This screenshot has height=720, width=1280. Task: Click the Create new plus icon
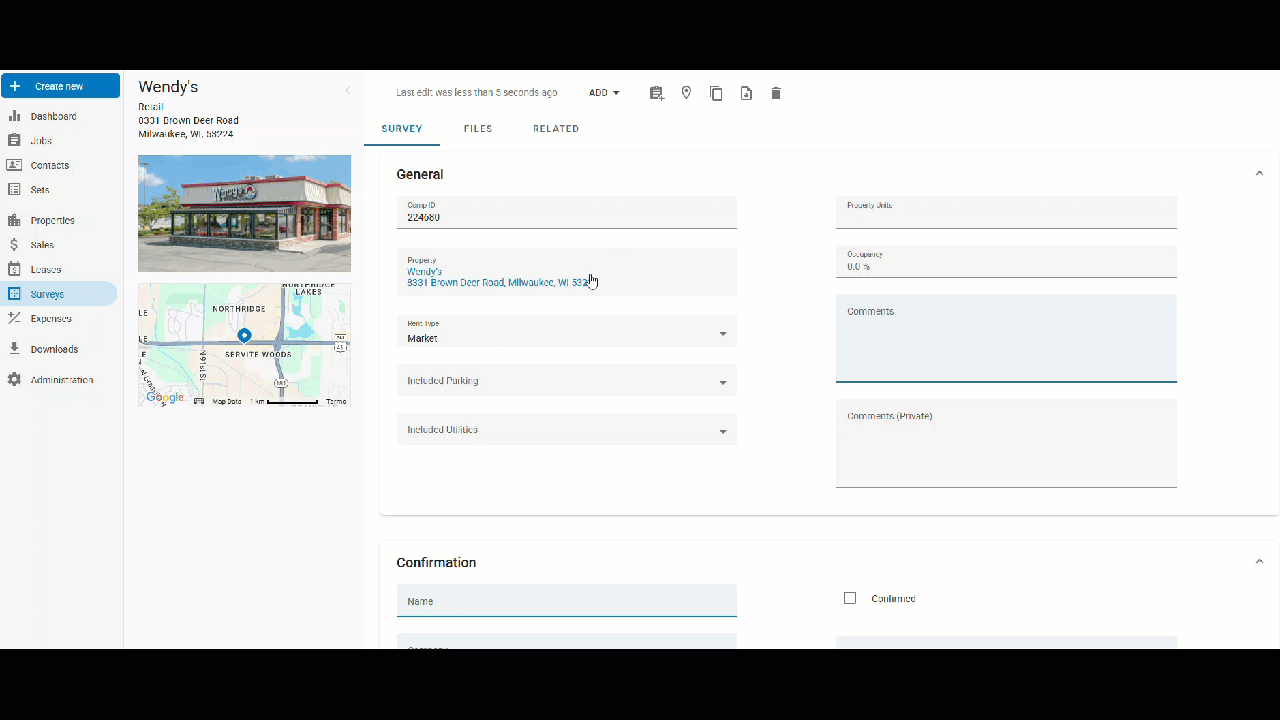15,86
